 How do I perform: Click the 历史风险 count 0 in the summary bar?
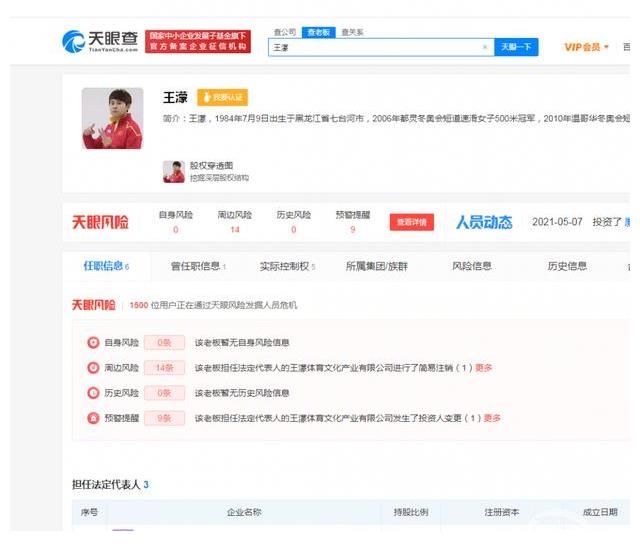click(x=294, y=229)
